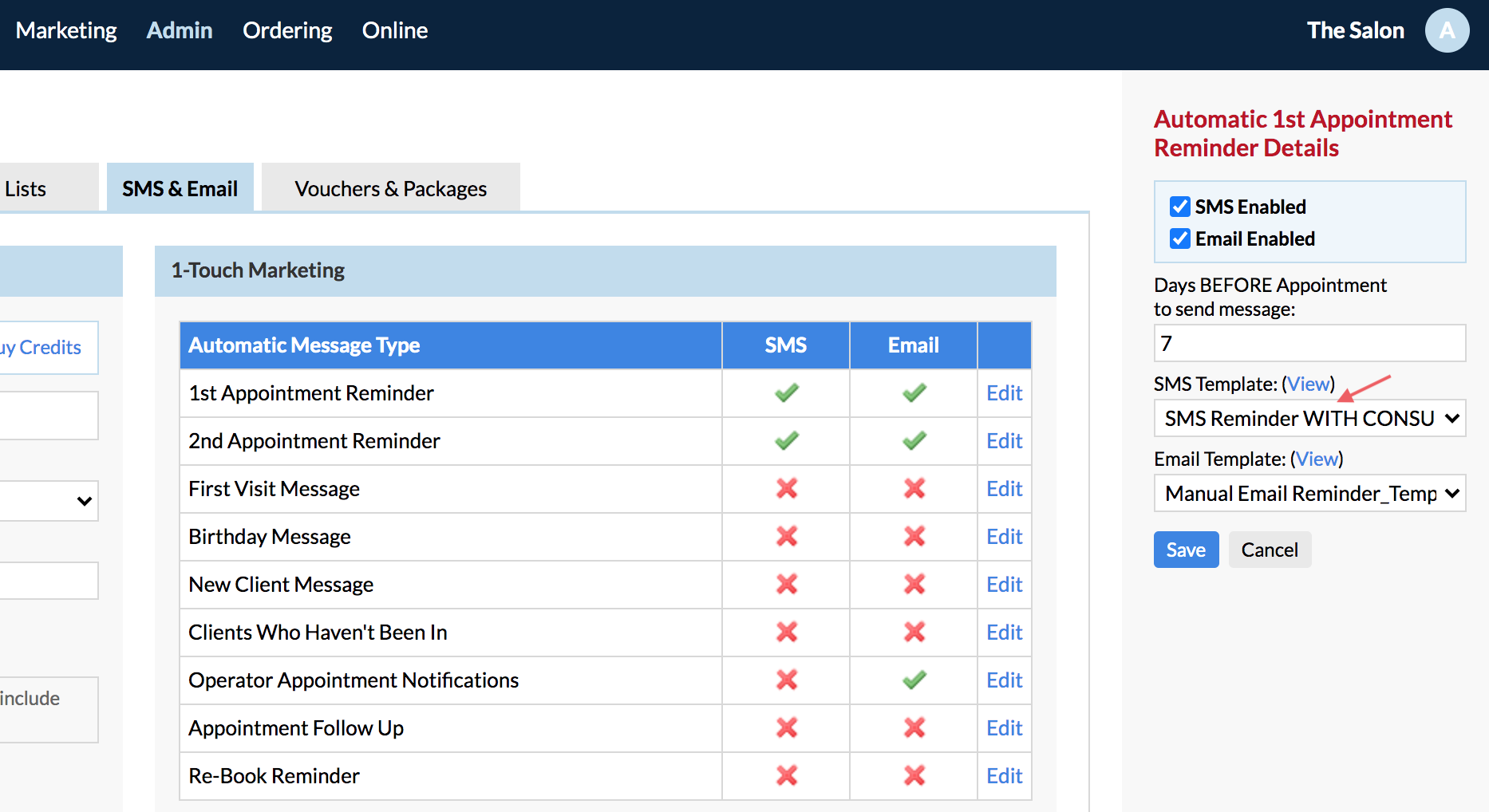Screen dimensions: 1489x812
Task: Click Email cross for Clients Who Haven't Been In
Action: point(914,632)
